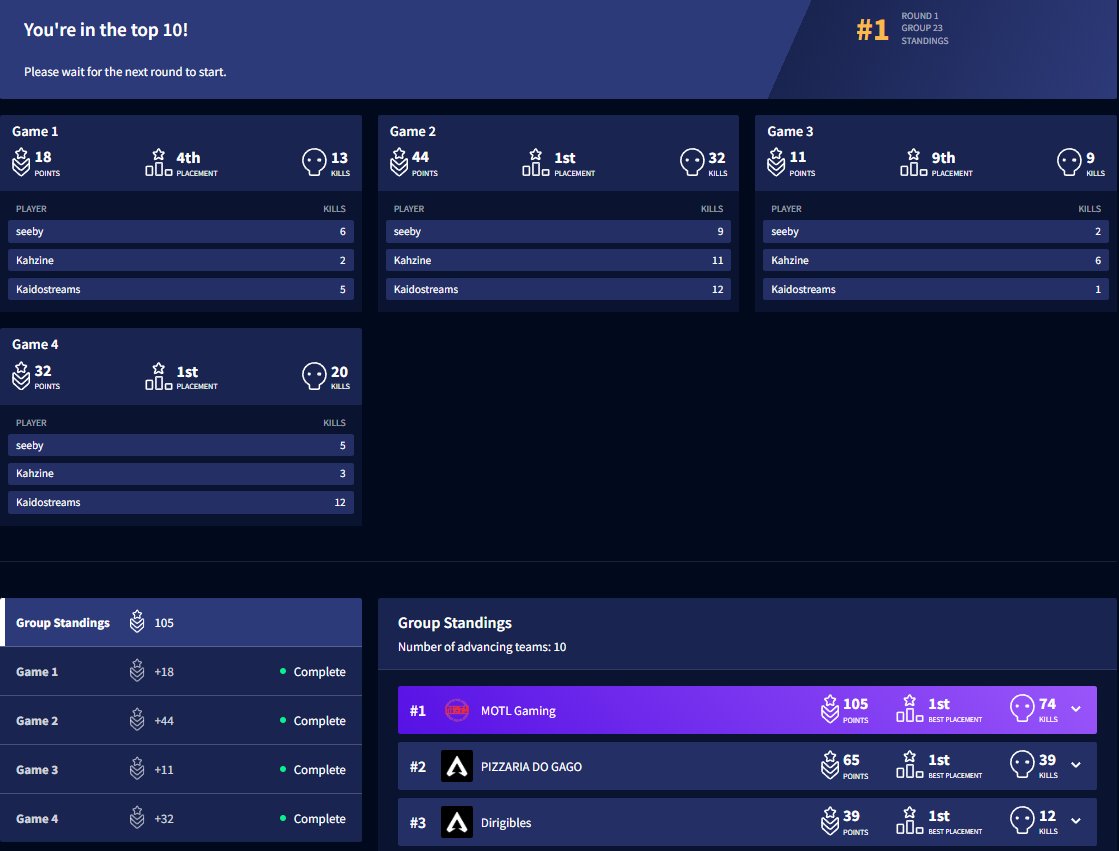Click Kahzine's row in Game 2
1119x851 pixels.
[558, 260]
